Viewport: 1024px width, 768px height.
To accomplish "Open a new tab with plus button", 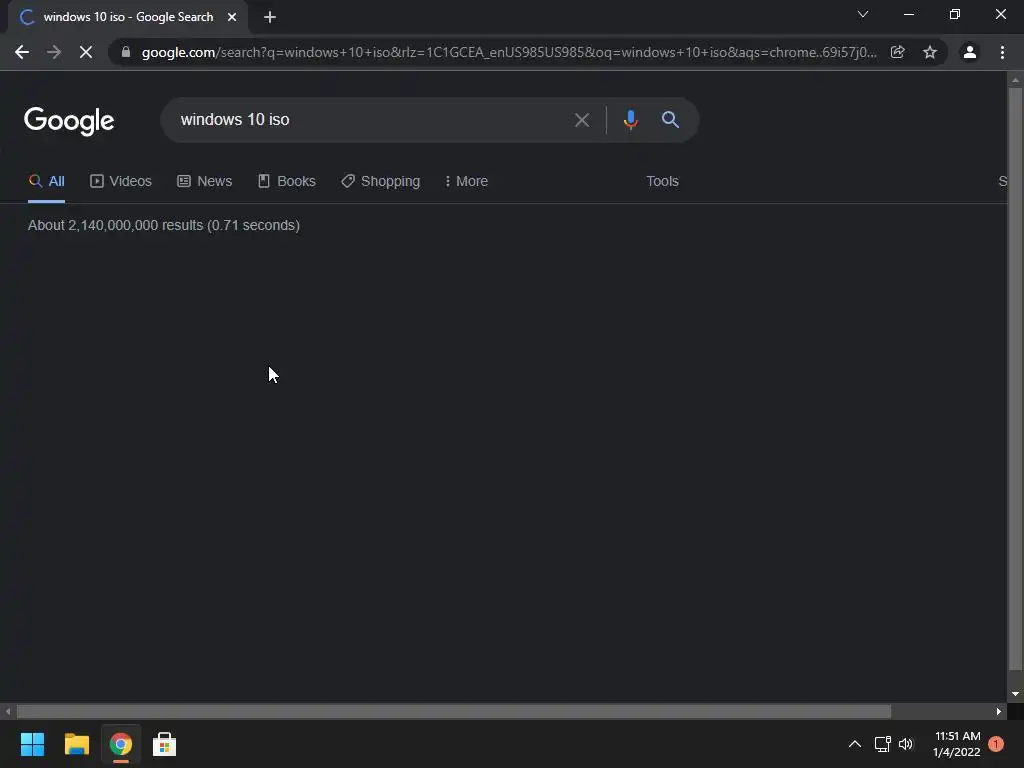I will 270,17.
